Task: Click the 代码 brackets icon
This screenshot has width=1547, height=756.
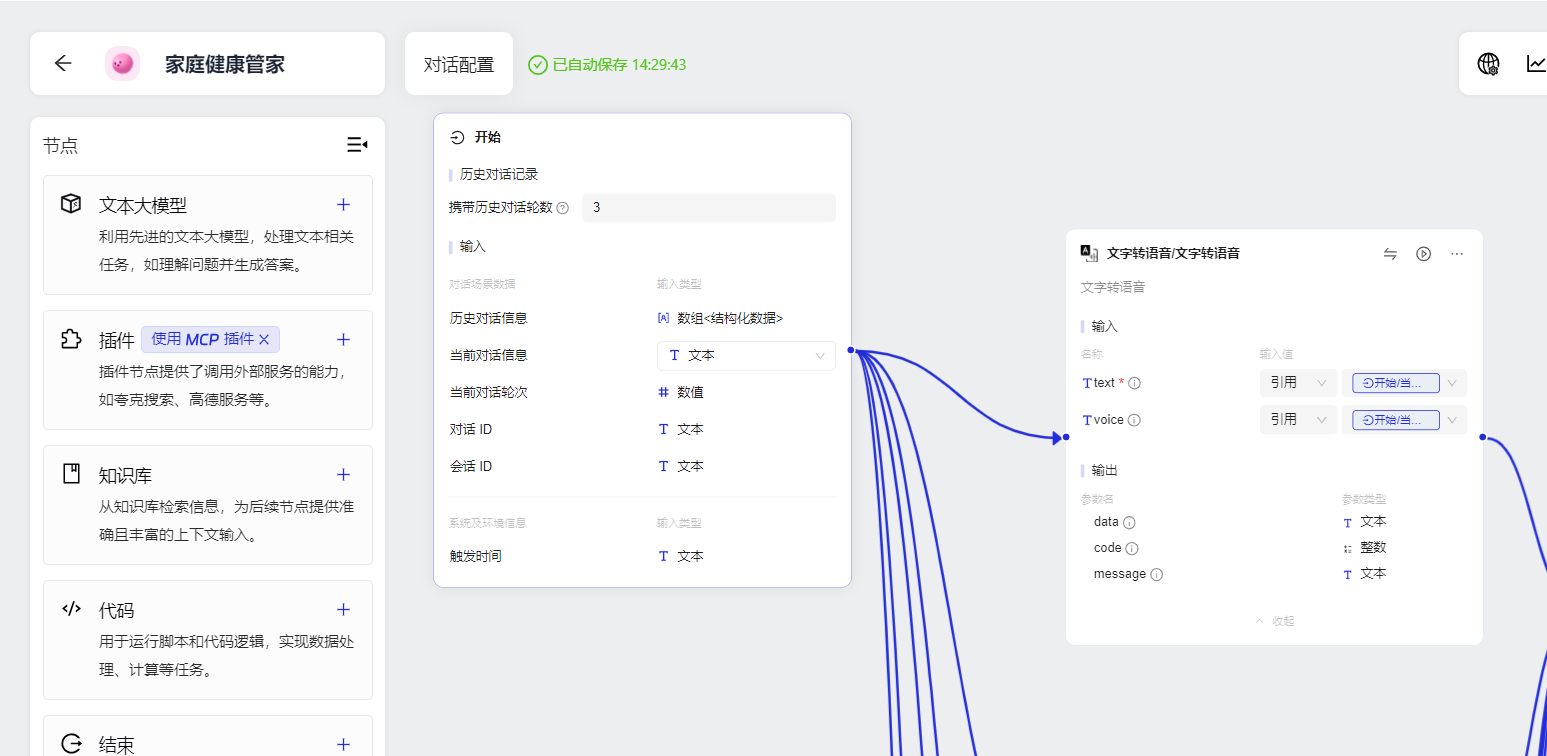Action: 71,608
